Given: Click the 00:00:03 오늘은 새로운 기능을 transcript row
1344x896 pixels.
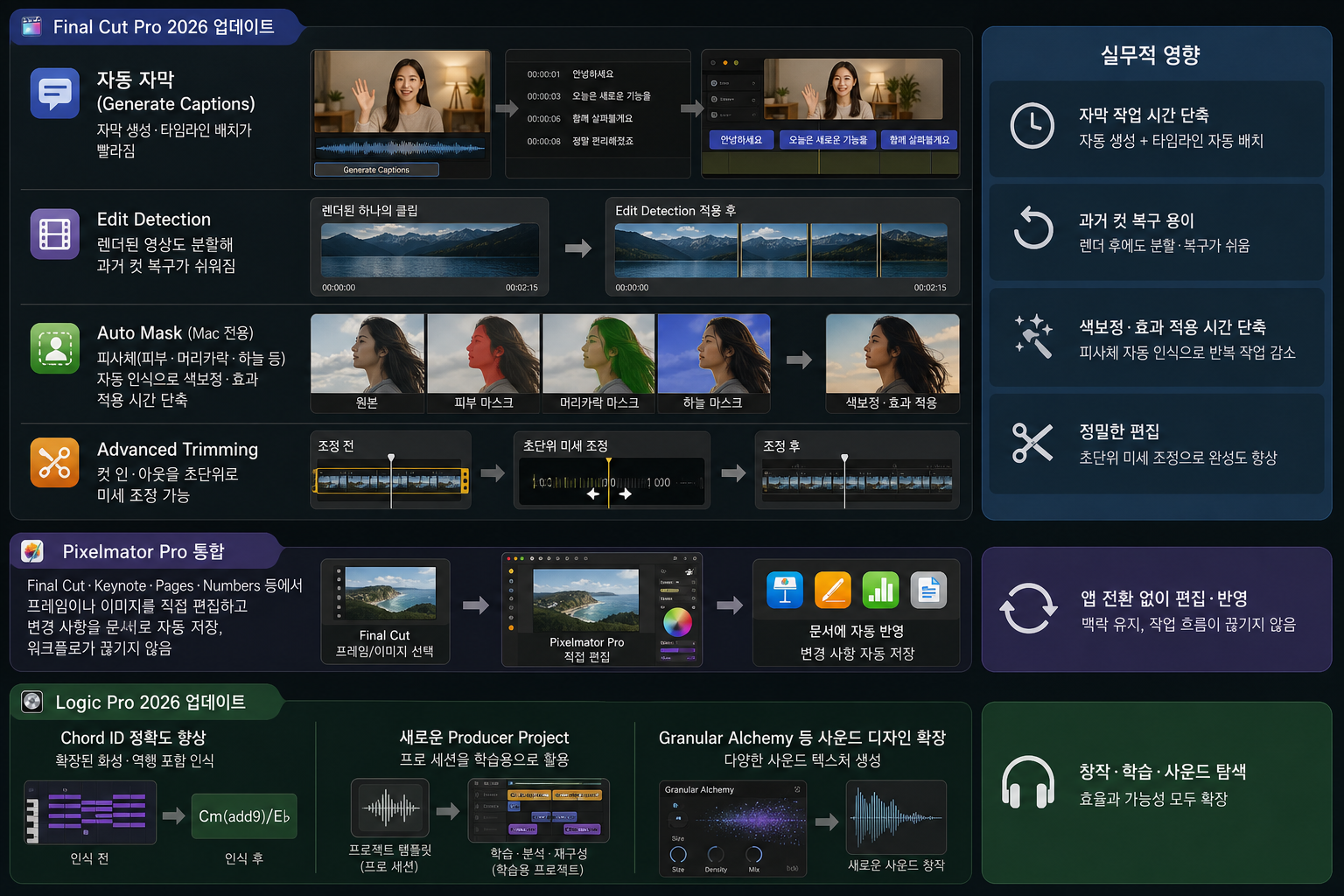Looking at the screenshot, I should [x=589, y=96].
